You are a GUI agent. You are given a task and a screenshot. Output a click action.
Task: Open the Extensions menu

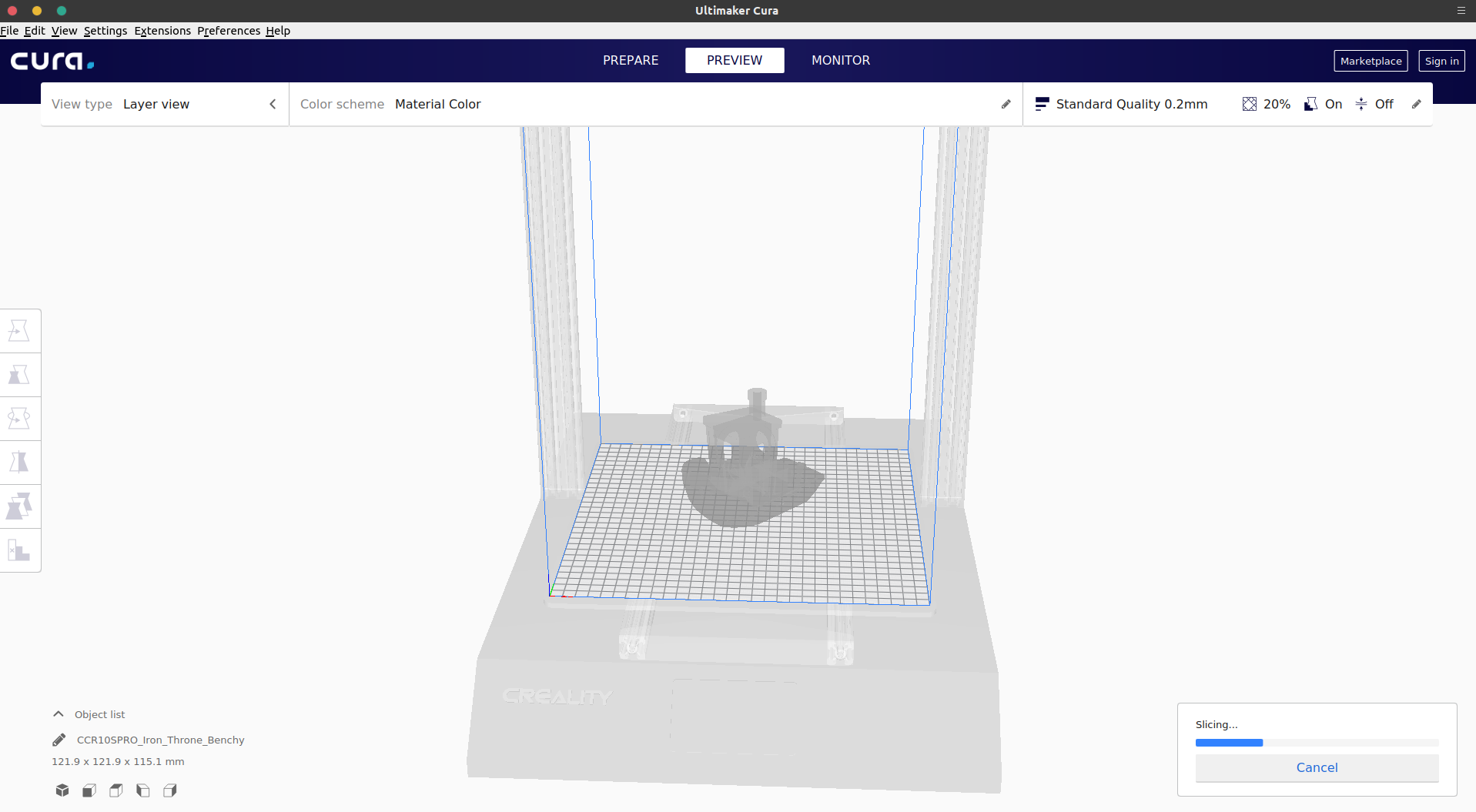pos(162,31)
